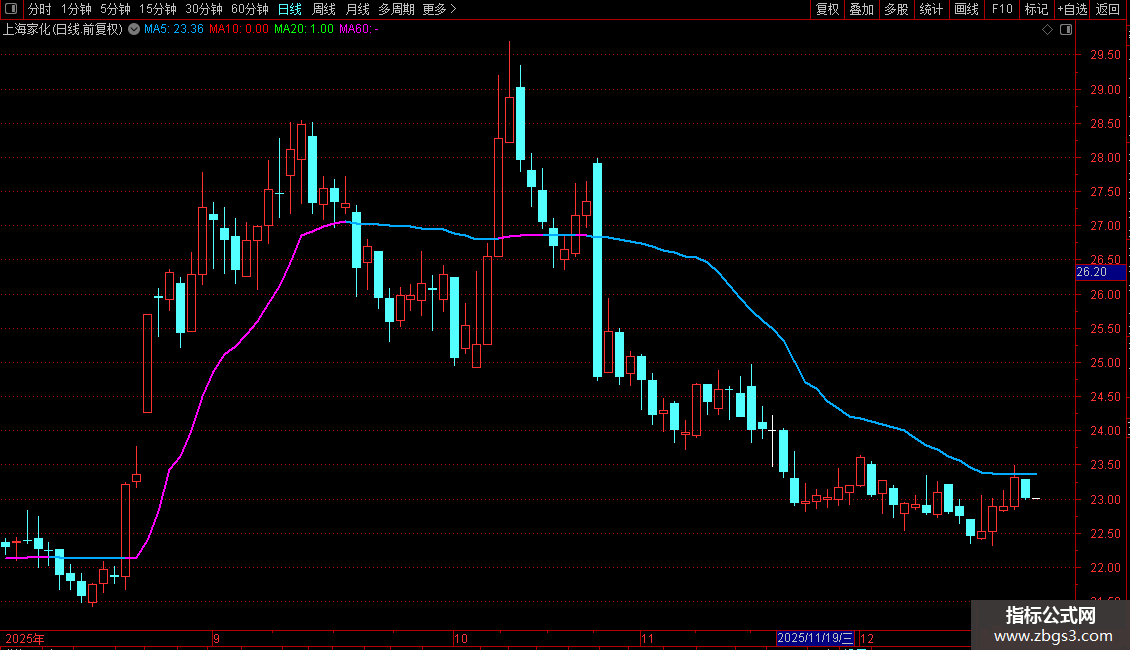Click the 28.00 price axis label

tap(1105, 158)
